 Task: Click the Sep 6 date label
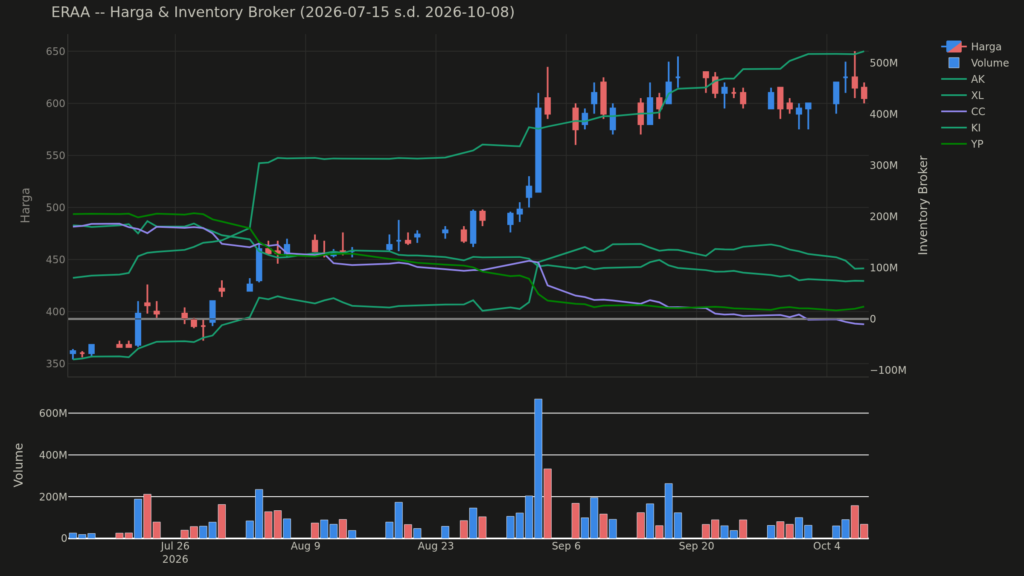[566, 546]
